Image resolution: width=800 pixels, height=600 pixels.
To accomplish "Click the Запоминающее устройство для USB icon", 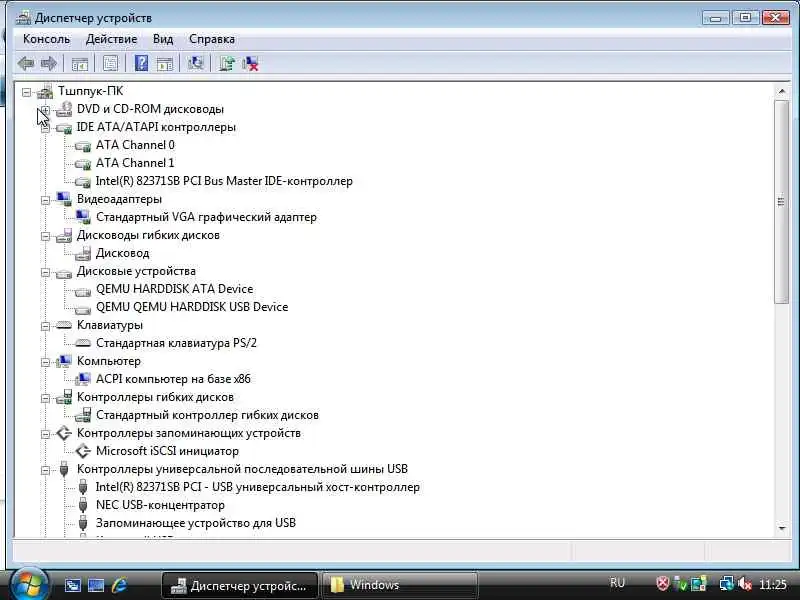I will (83, 522).
